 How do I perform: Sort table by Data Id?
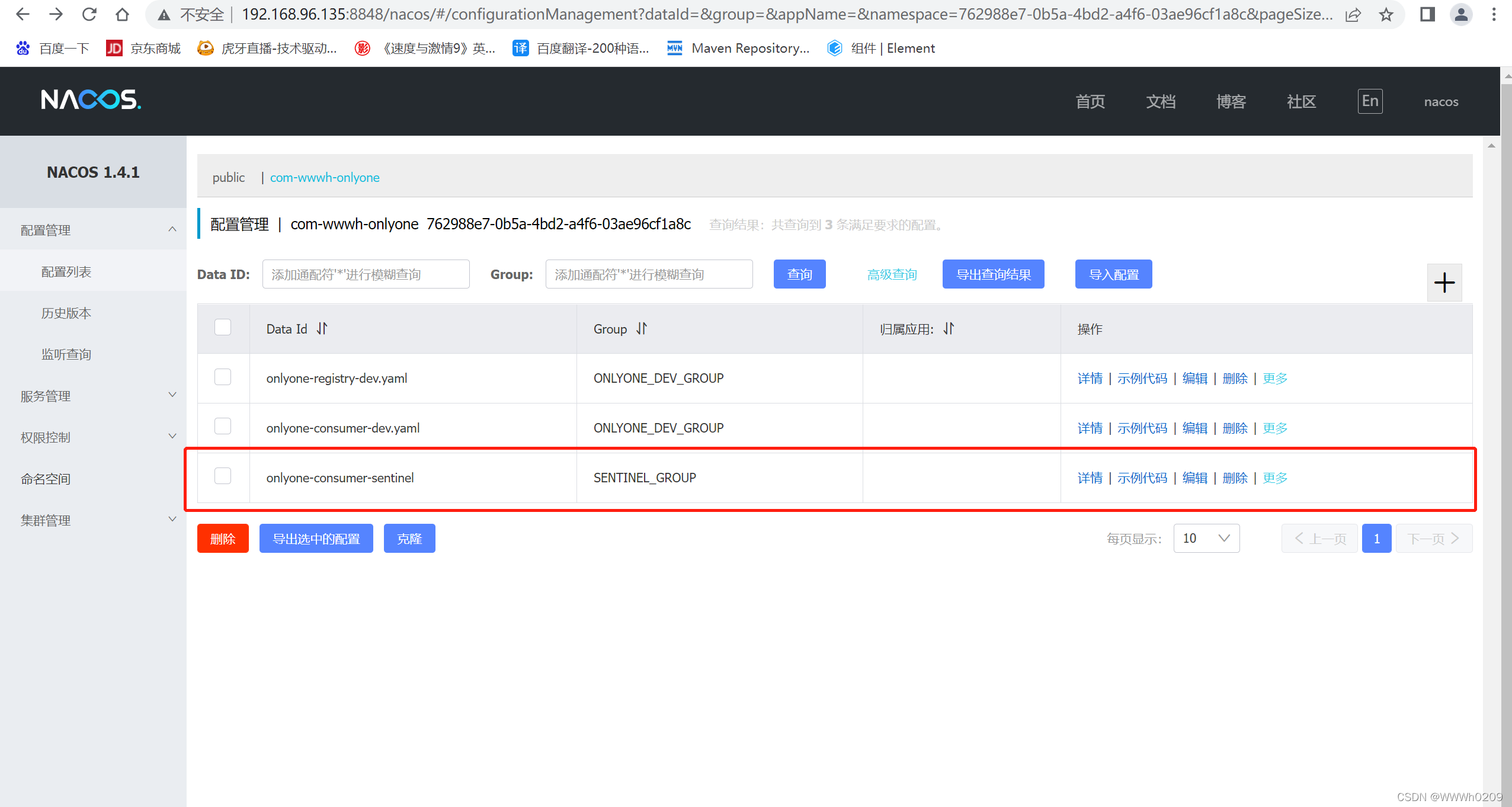click(x=322, y=328)
